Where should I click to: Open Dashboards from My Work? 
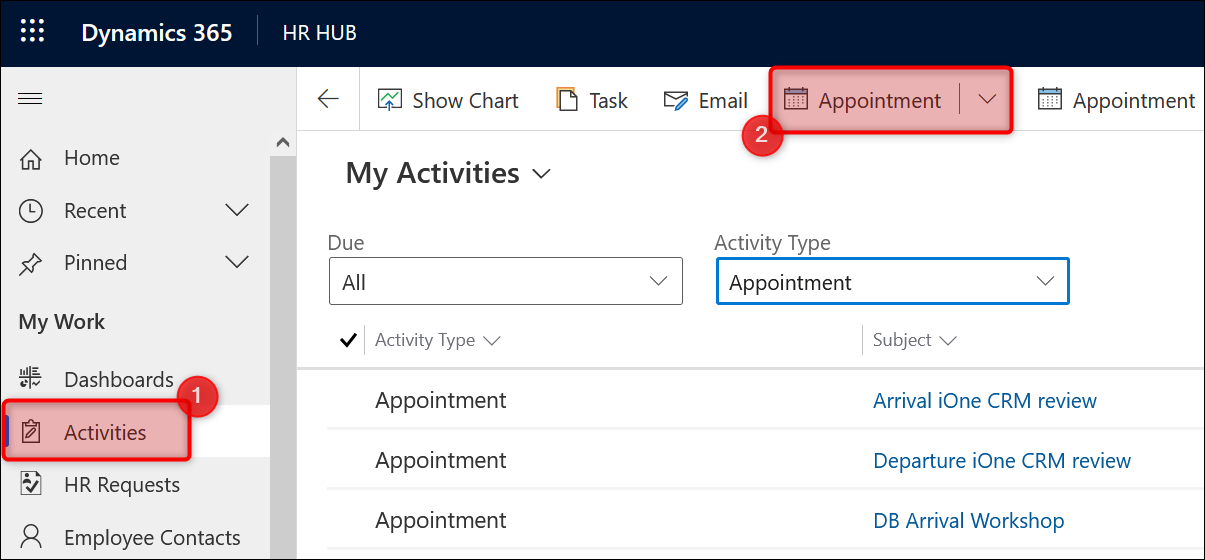(x=118, y=380)
